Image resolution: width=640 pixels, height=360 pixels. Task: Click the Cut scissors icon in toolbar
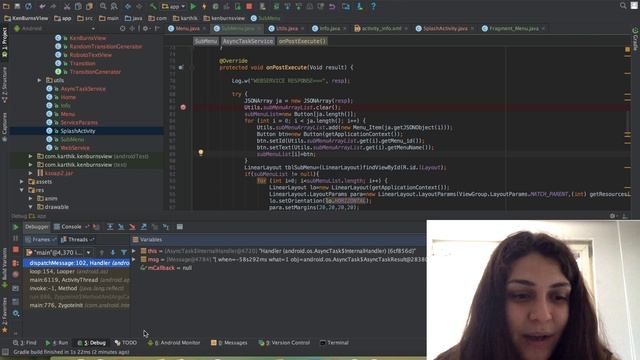click(x=67, y=6)
